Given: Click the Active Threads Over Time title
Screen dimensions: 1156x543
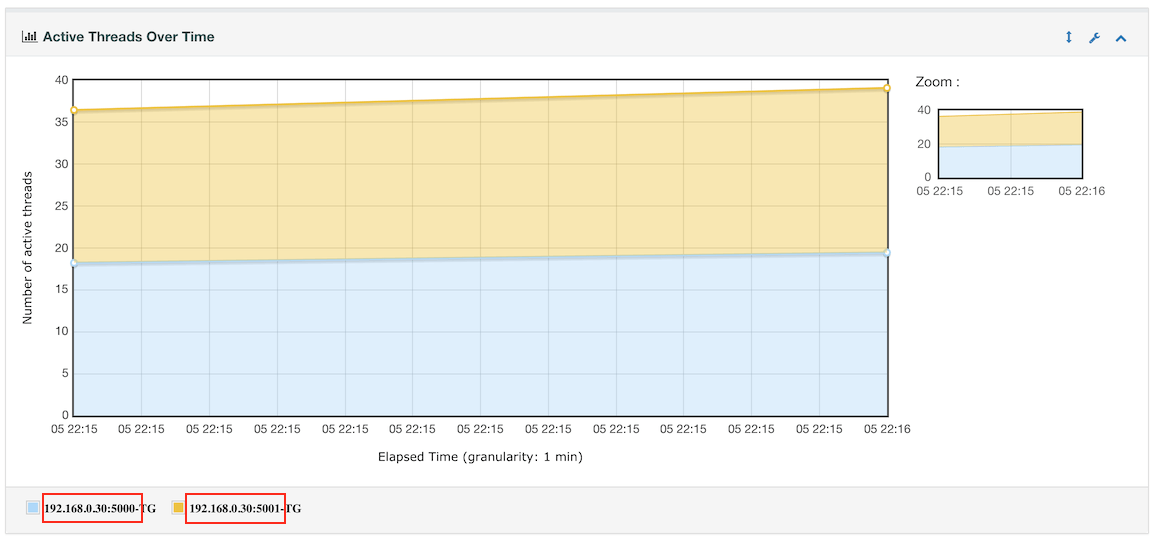Looking at the screenshot, I should (128, 37).
